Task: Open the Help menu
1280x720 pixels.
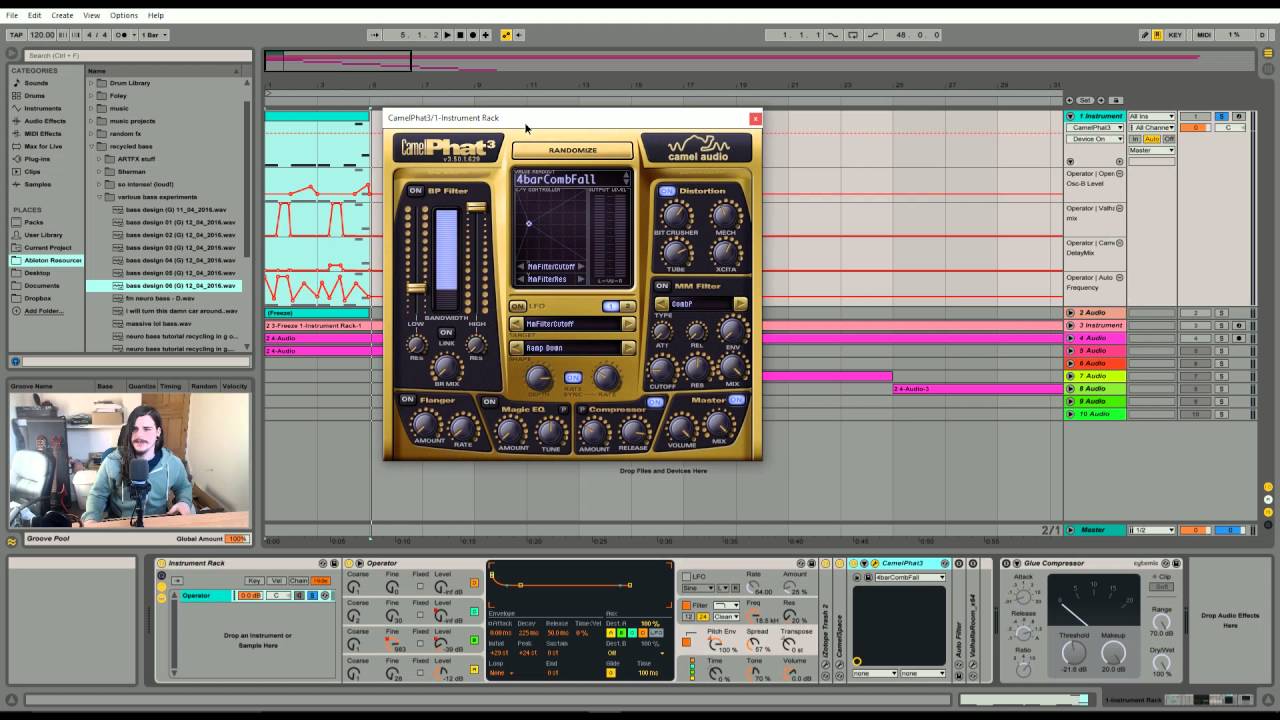Action: click(x=156, y=15)
